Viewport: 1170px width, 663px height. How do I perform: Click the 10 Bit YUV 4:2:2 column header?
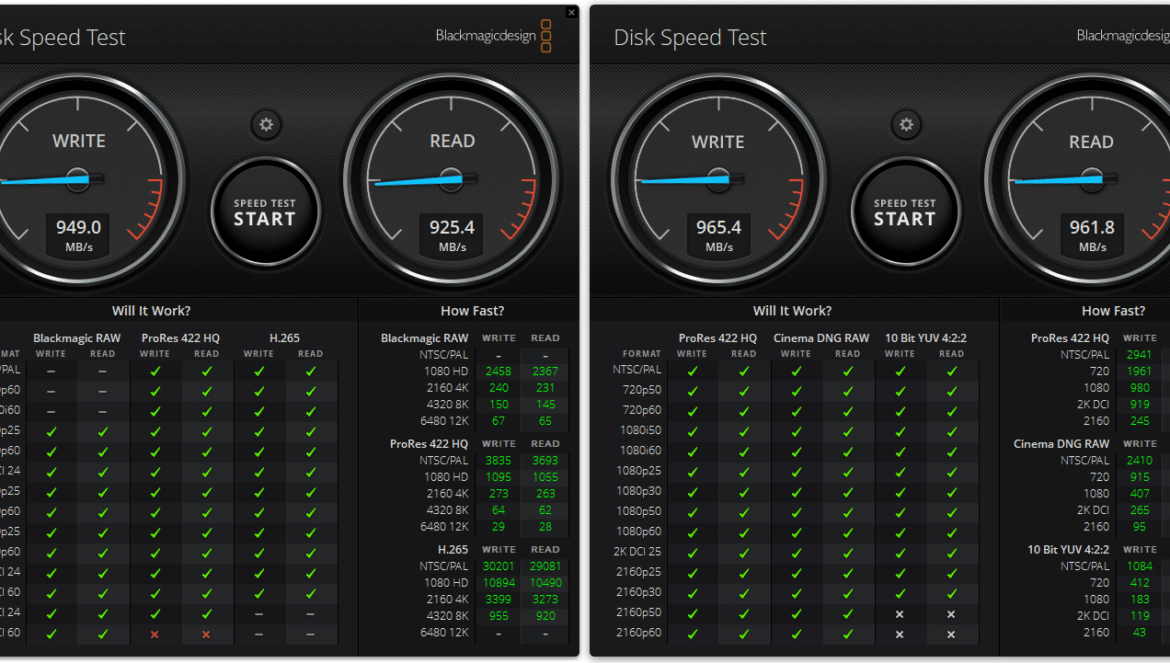925,338
